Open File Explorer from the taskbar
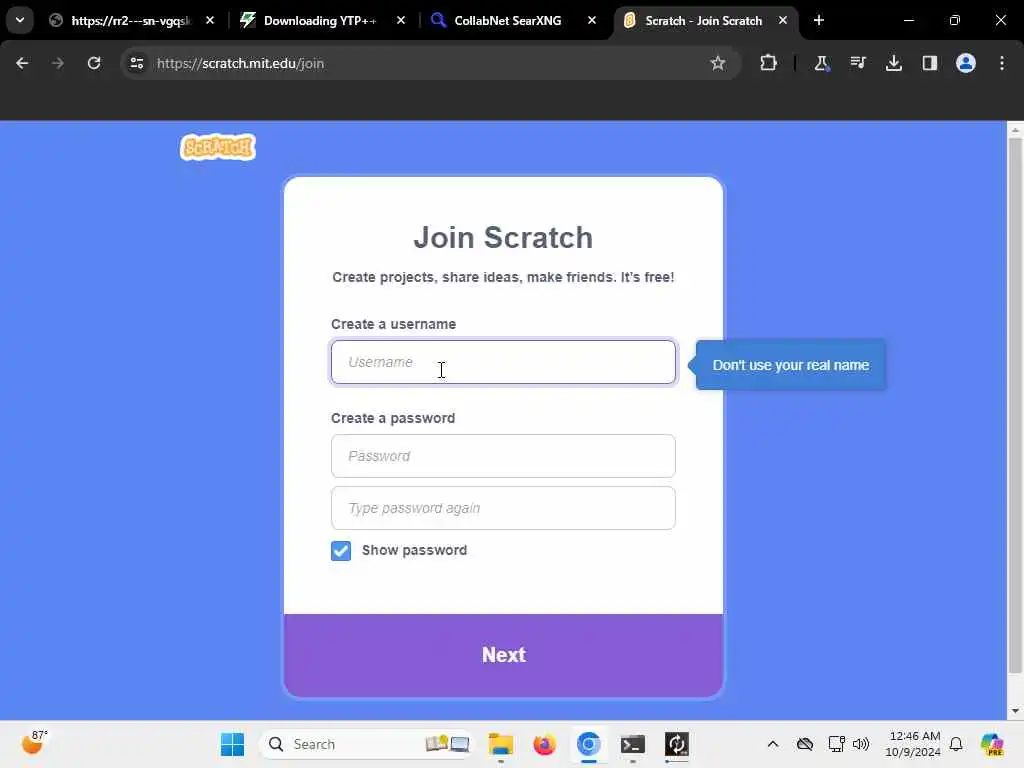This screenshot has height=768, width=1024. point(501,744)
